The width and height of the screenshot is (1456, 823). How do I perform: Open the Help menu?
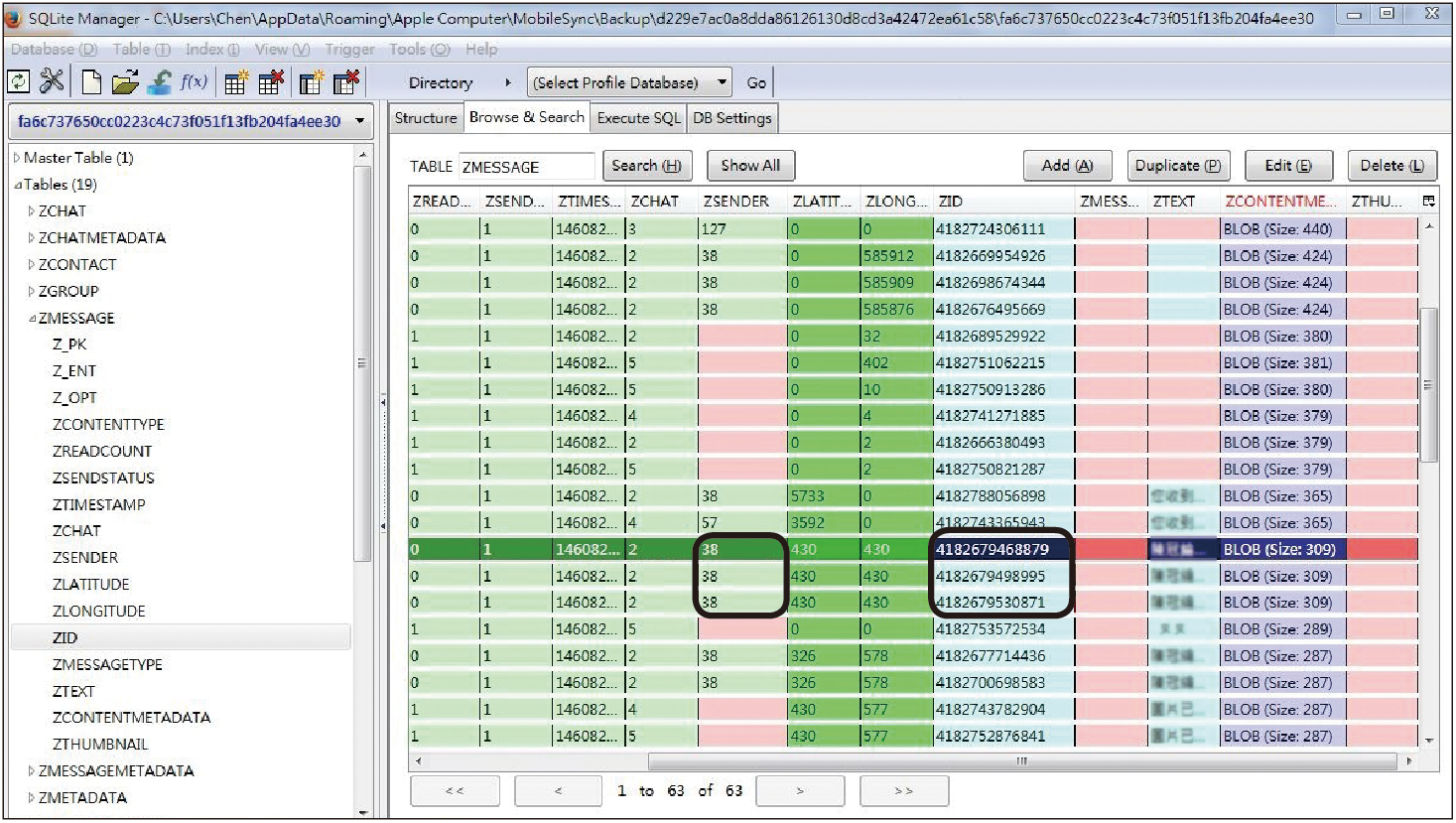pyautogui.click(x=481, y=49)
